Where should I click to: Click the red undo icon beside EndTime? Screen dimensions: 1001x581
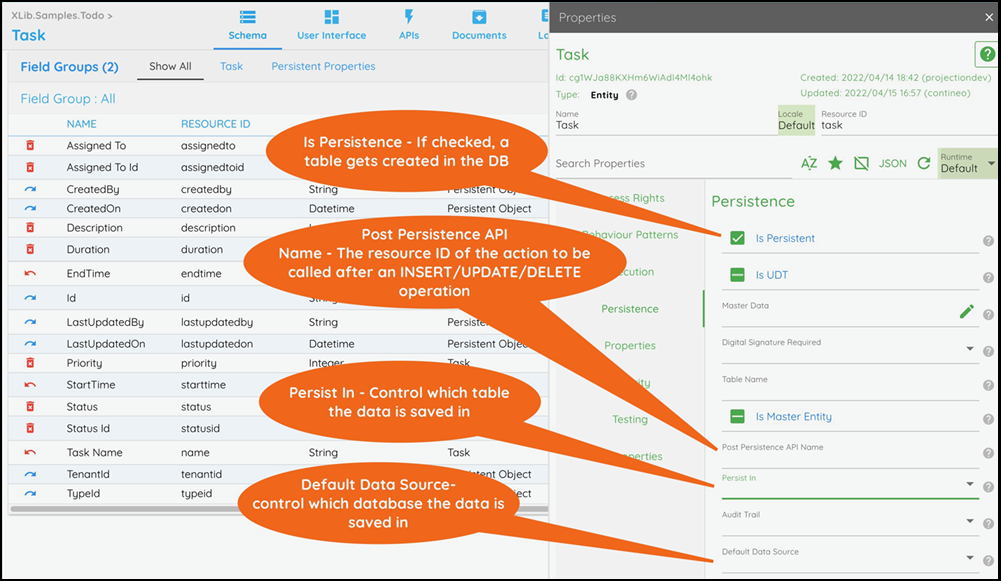pos(30,273)
